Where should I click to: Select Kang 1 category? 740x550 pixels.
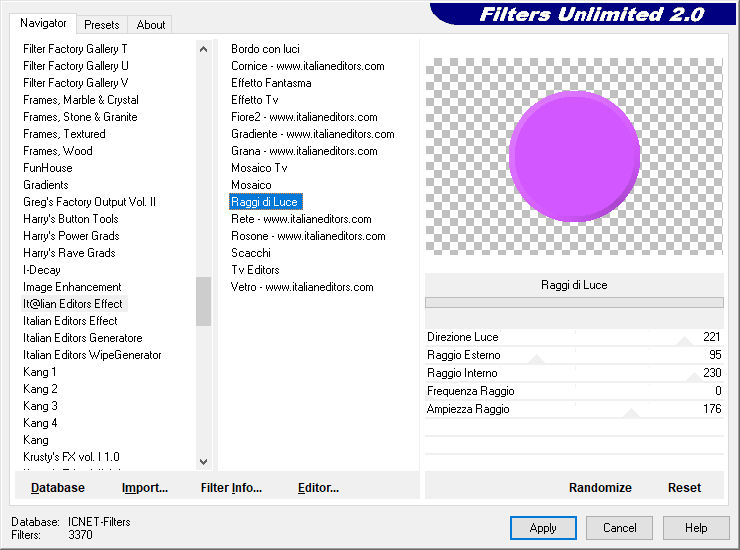[x=40, y=372]
